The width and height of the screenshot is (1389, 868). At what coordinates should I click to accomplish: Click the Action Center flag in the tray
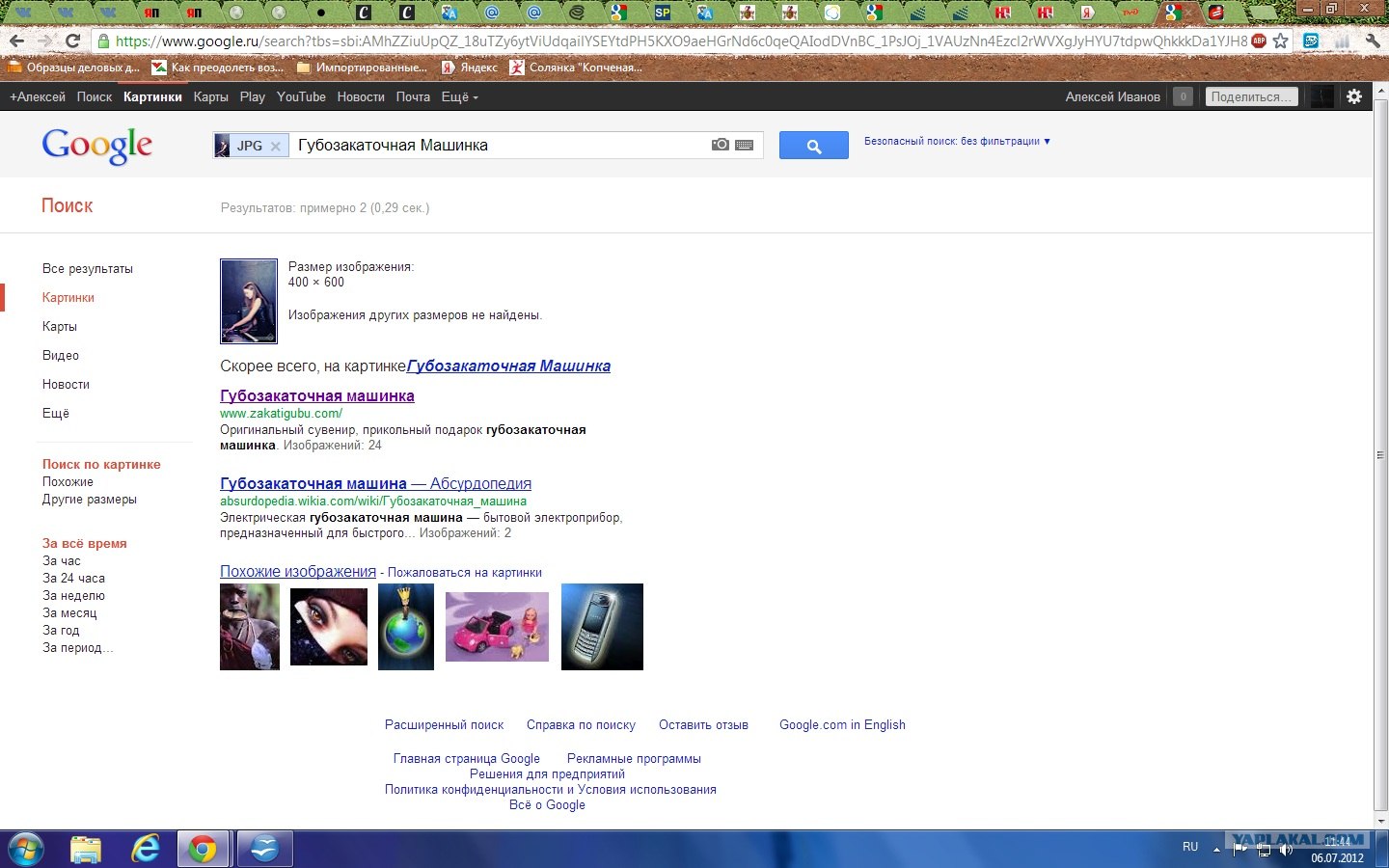pyautogui.click(x=1240, y=850)
